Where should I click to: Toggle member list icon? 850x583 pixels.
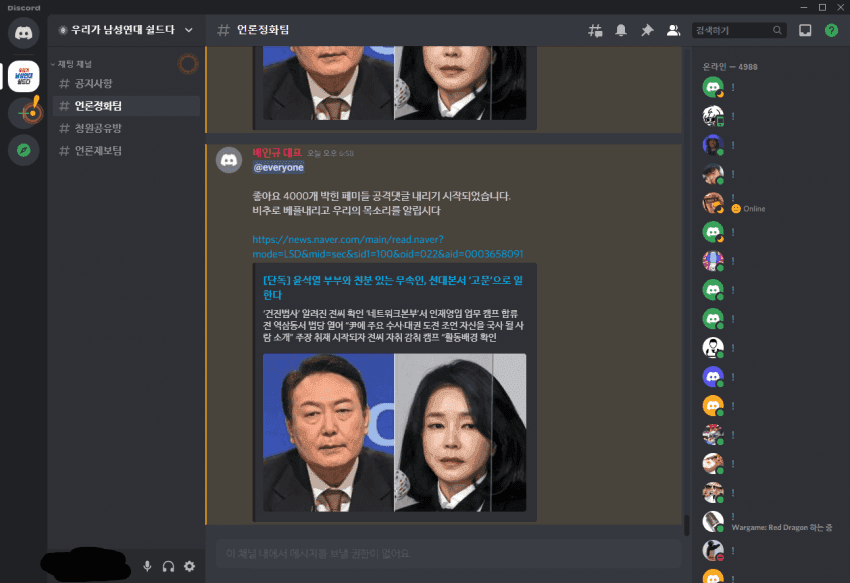673,30
